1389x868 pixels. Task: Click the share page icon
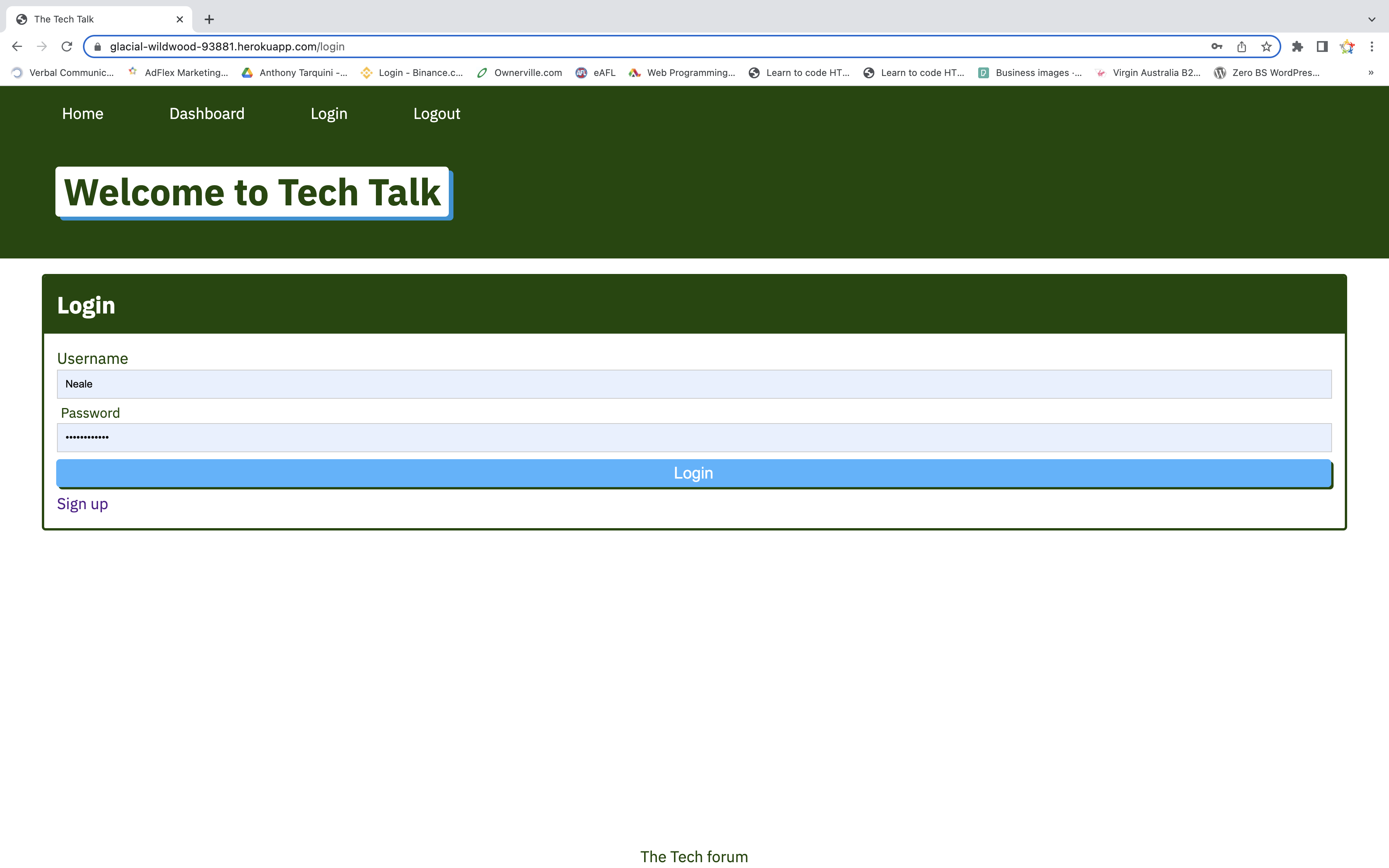[1241, 46]
